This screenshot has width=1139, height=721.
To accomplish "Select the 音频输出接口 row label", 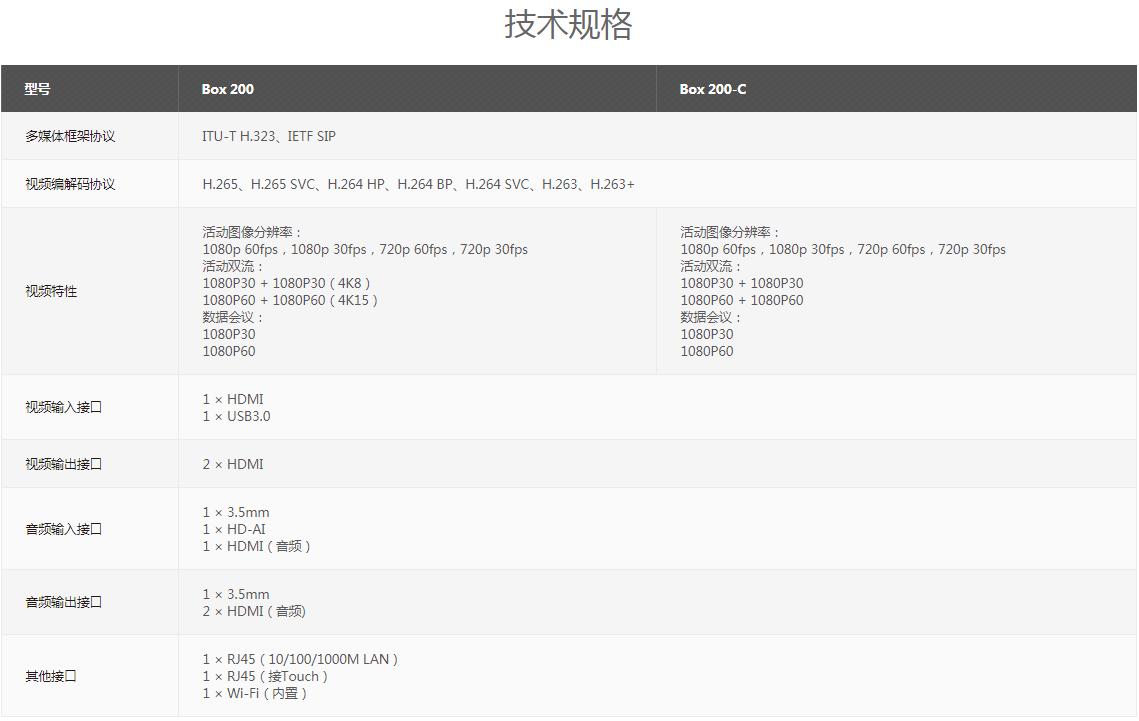I will [64, 602].
